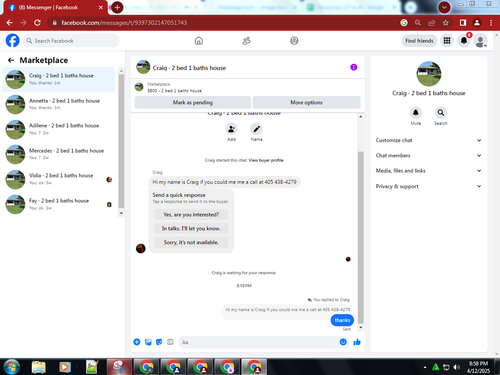Expand the Chat members section
Screen dimensions: 500x375
tap(429, 156)
